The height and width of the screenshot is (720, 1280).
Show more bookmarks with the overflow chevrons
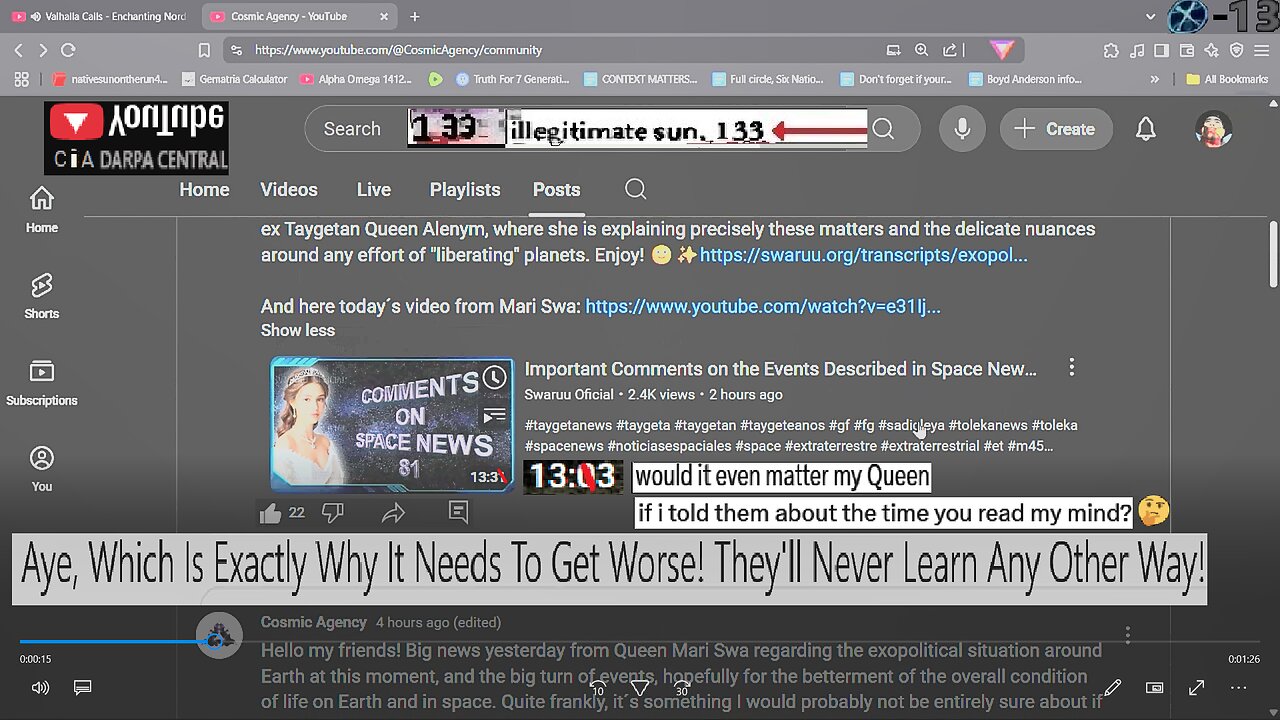tap(1155, 79)
